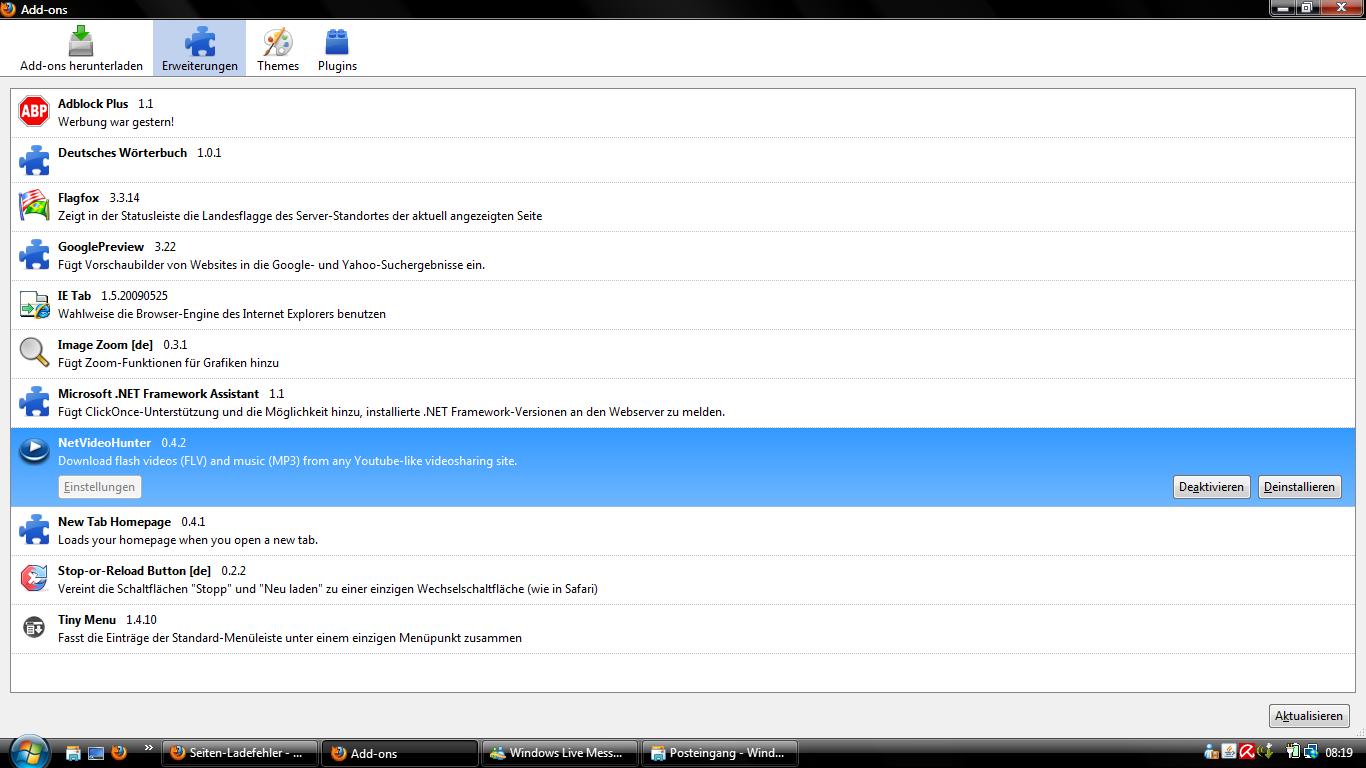Click the Avira red umbrella tray icon

click(x=1247, y=752)
